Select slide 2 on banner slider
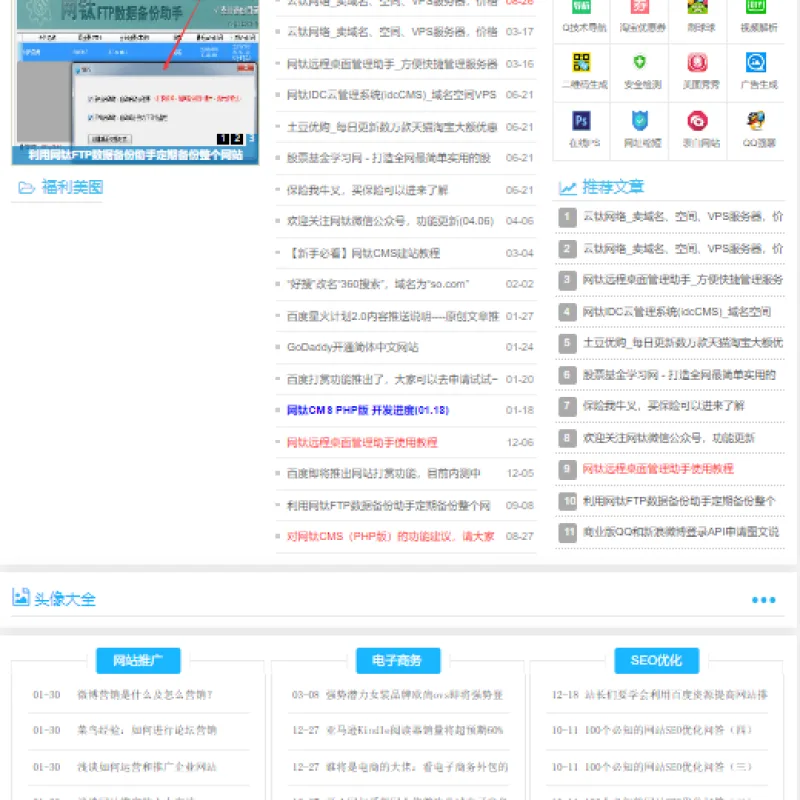The width and height of the screenshot is (800, 800). coord(237,139)
